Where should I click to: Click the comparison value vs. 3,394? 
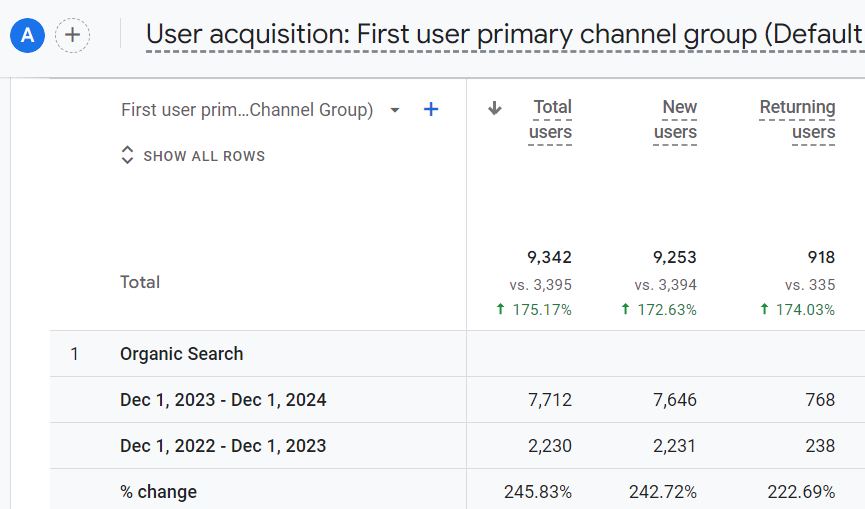pos(666,285)
